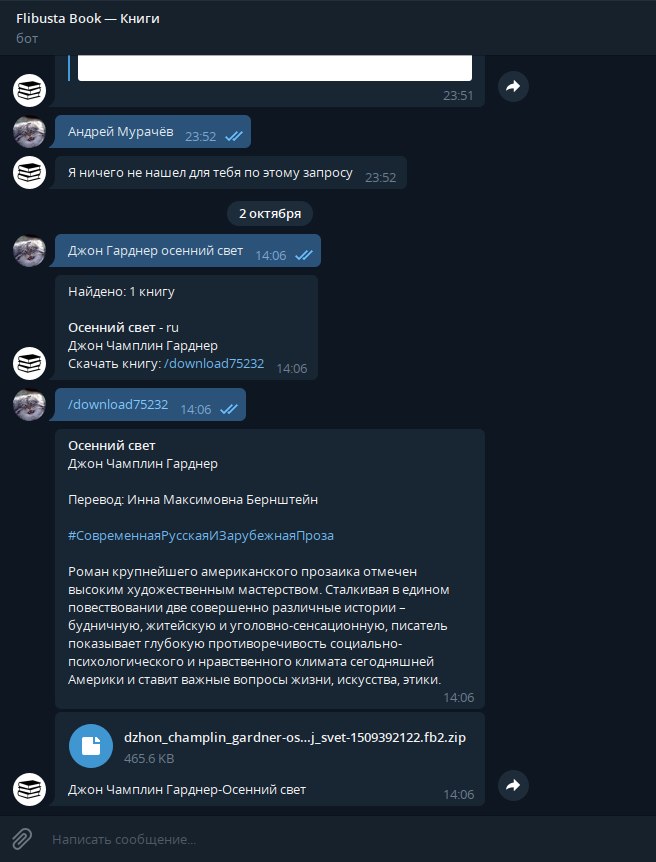Open the #СовременнаяРусскаяИЗарубежнаяПроза hashtag
This screenshot has height=862, width=656.
(201, 535)
